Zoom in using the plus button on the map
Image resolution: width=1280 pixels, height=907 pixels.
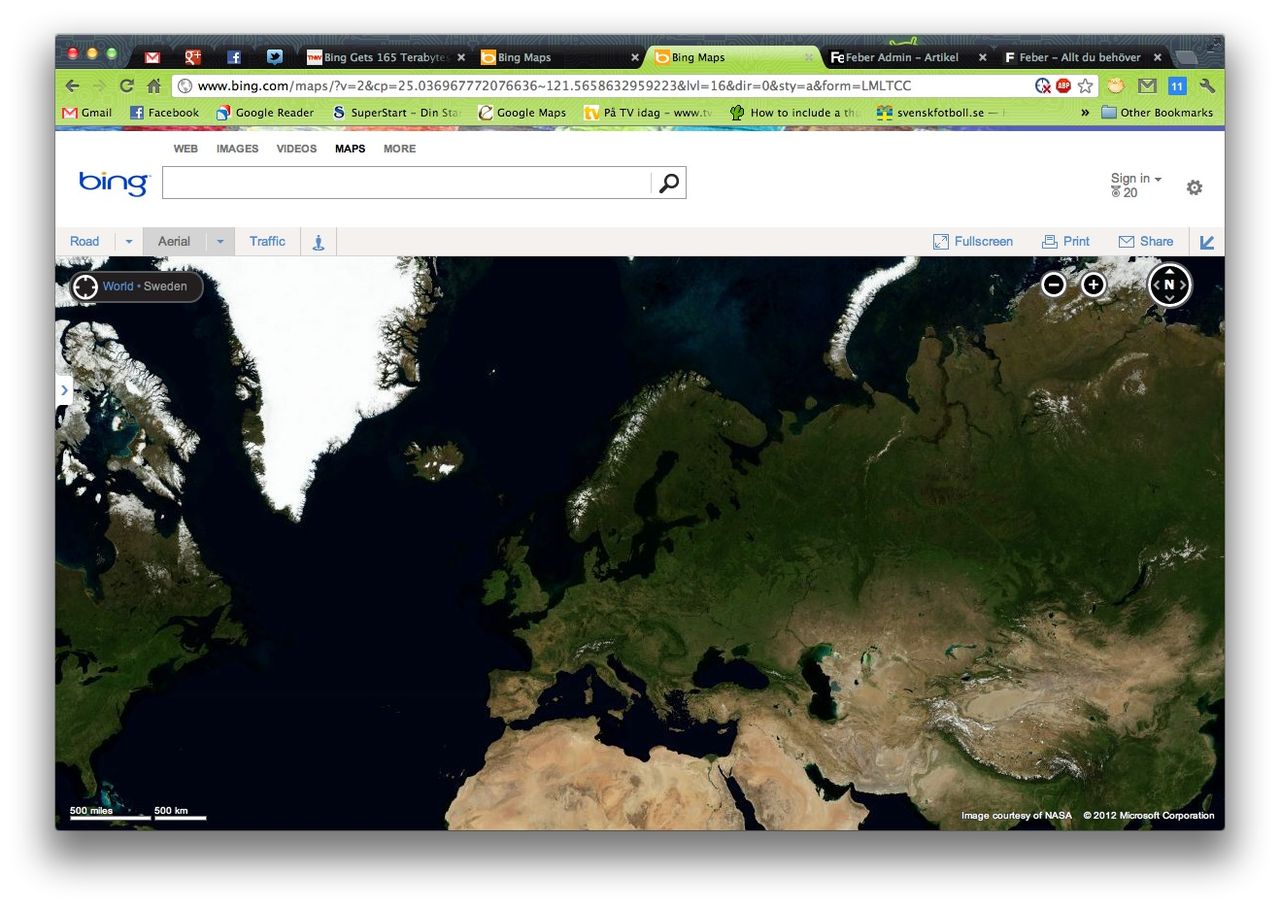point(1093,284)
